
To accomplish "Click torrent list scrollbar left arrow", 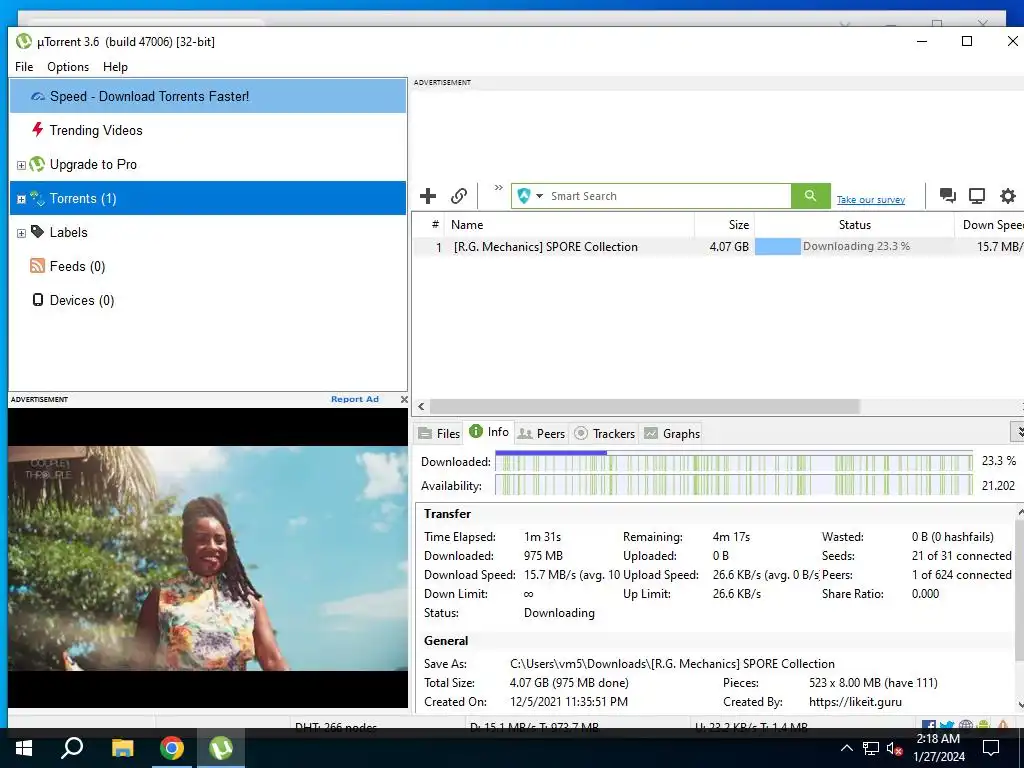I will coord(421,406).
